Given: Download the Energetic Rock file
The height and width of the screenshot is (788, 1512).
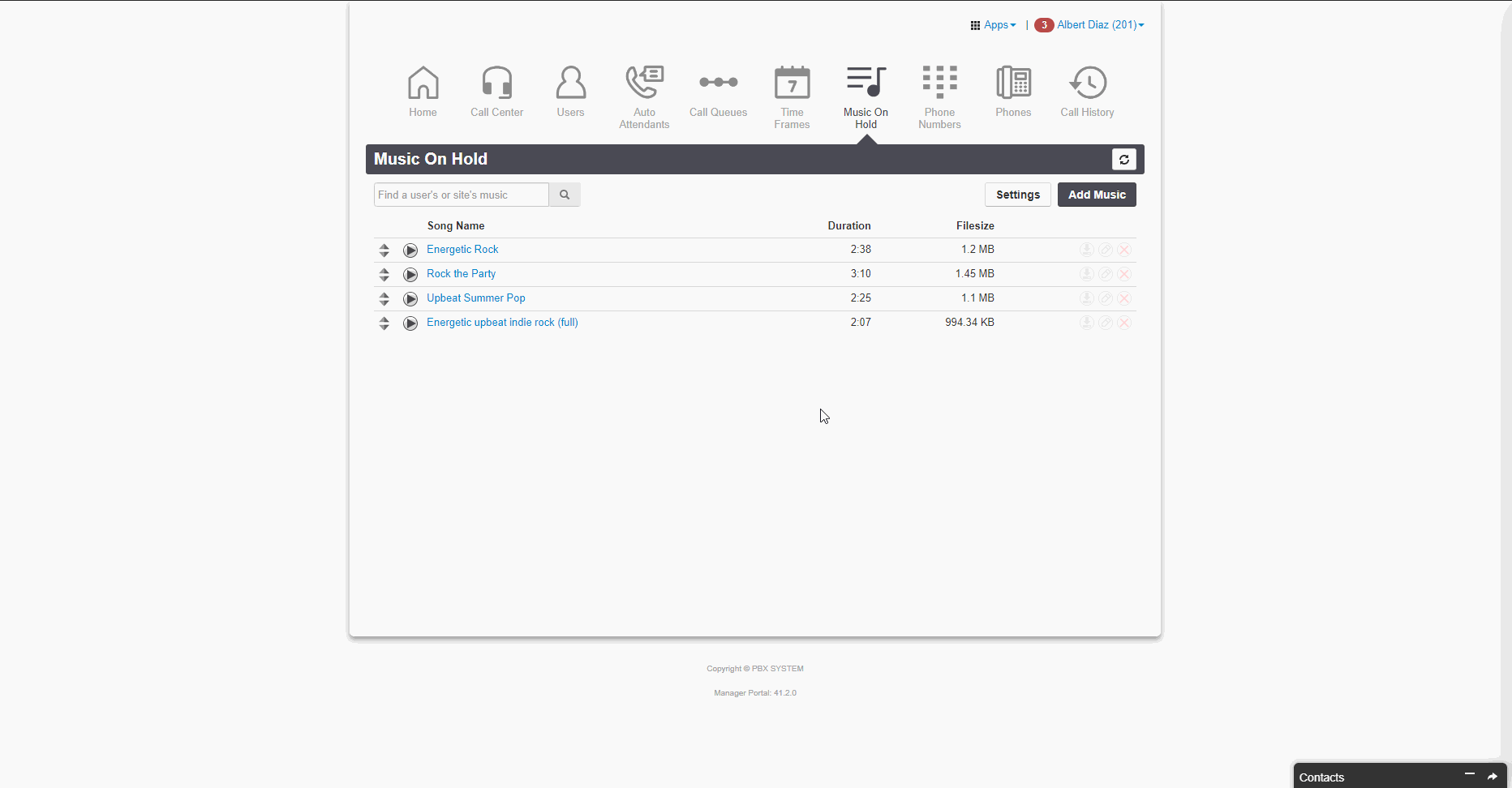Looking at the screenshot, I should (x=1087, y=250).
